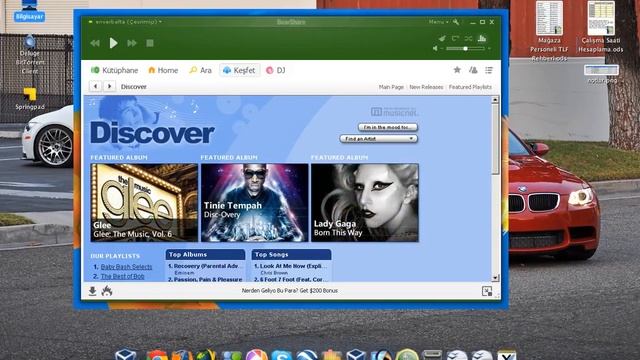Toggle the shuffle mode icon
640x360 pixels.
[468, 38]
